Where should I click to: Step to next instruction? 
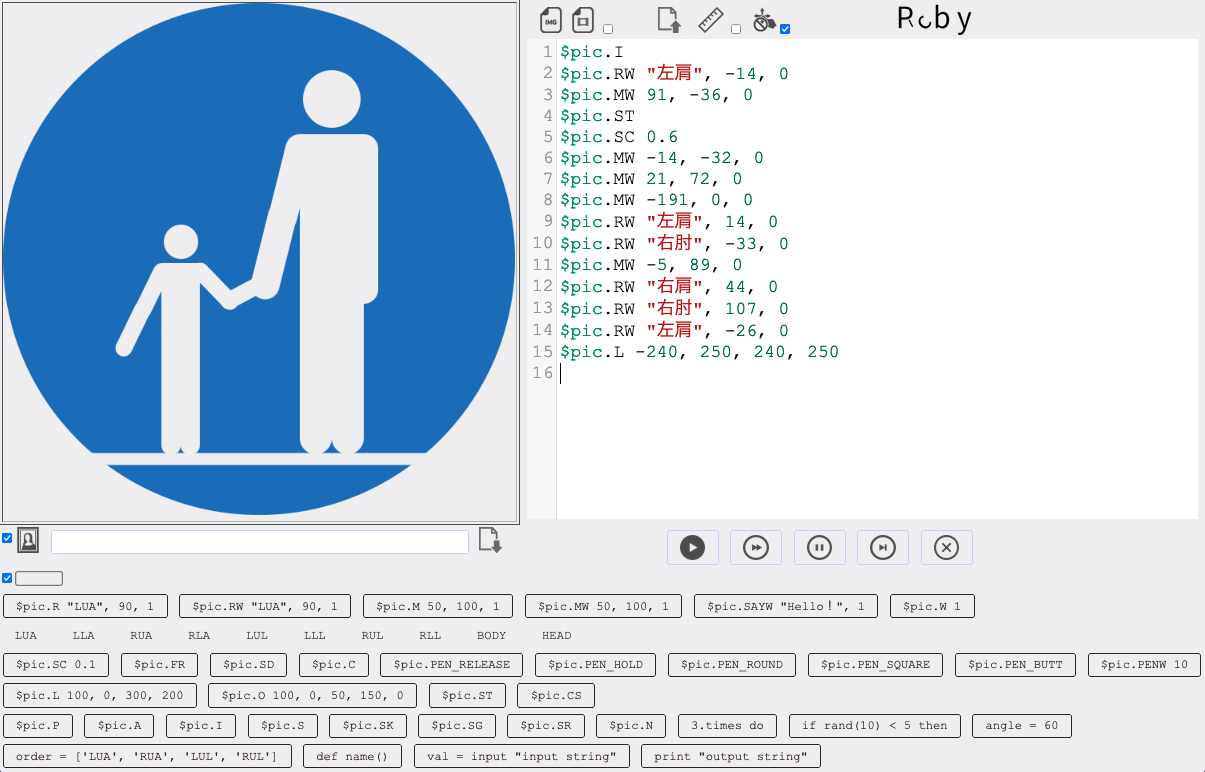tap(883, 548)
